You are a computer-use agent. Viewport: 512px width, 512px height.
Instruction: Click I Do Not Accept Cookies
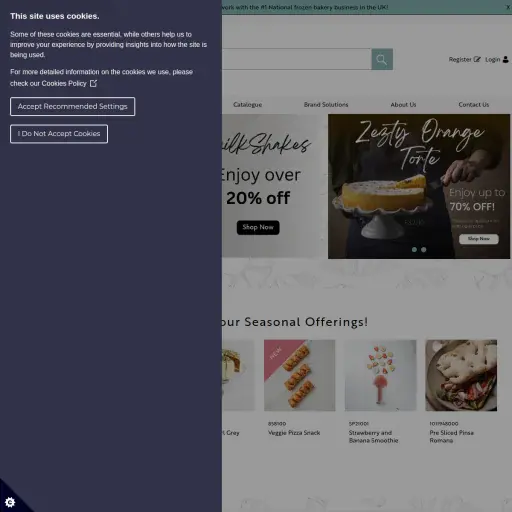(59, 134)
